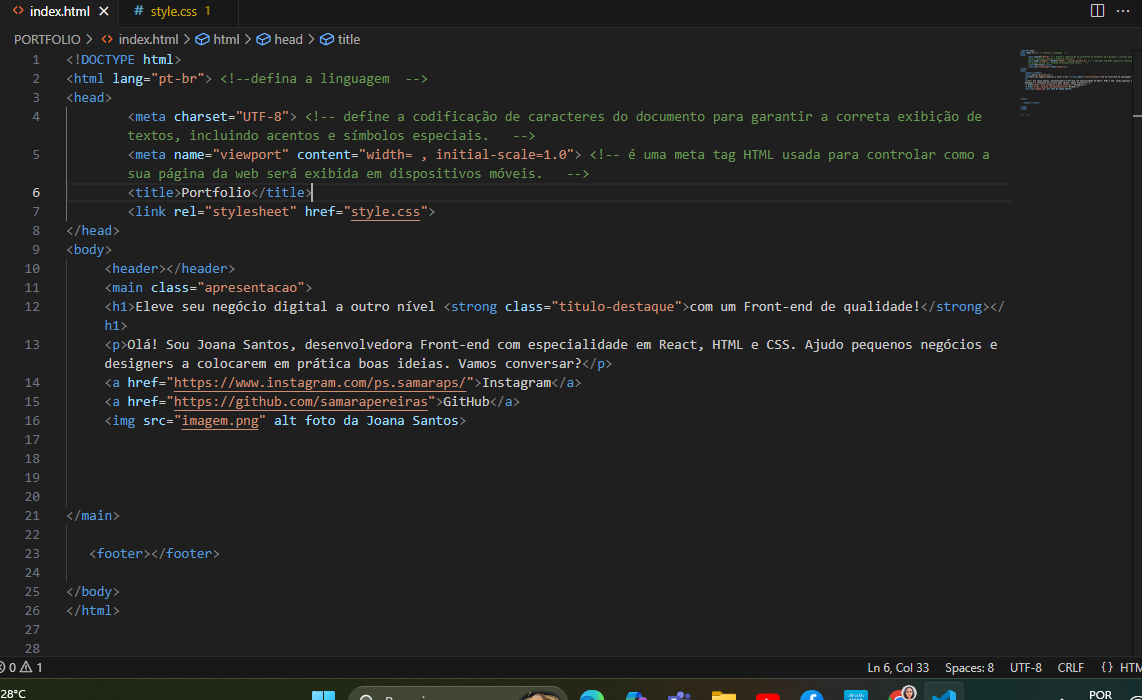Switch to the style.css tab
The width and height of the screenshot is (1142, 700).
[x=173, y=12]
